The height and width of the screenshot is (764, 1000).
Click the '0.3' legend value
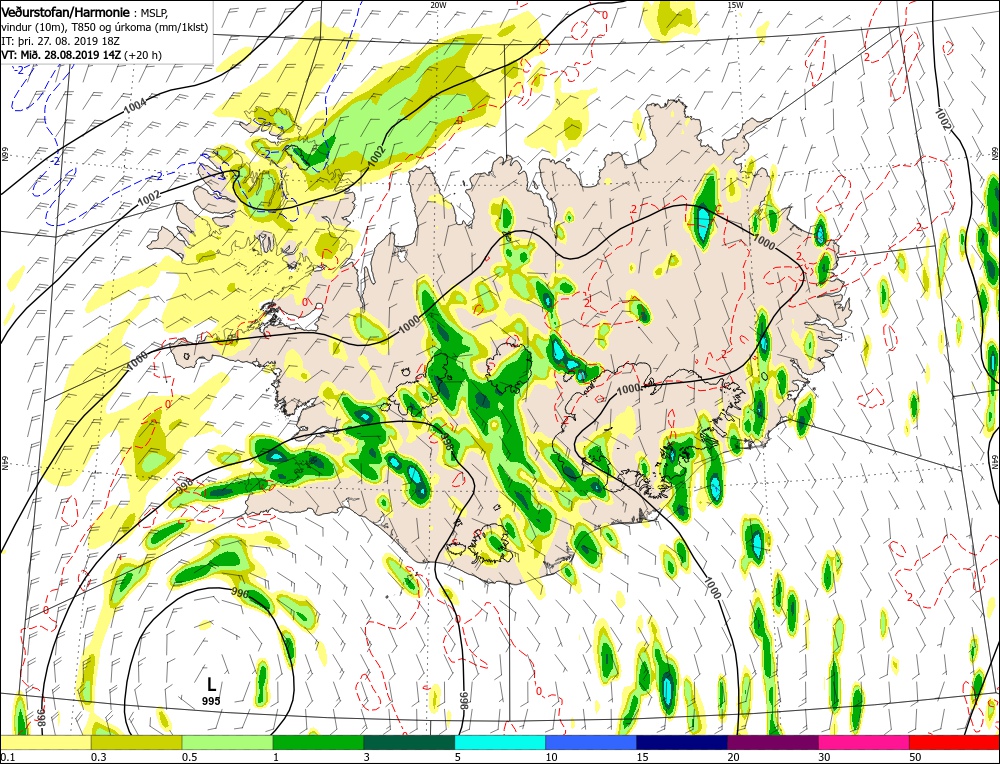point(98,757)
